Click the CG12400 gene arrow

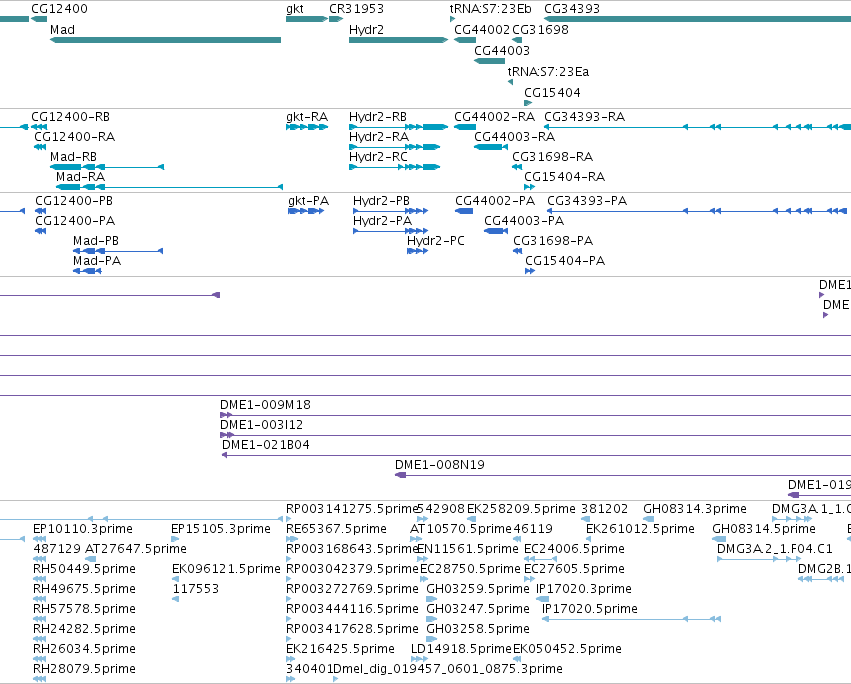(x=39, y=19)
